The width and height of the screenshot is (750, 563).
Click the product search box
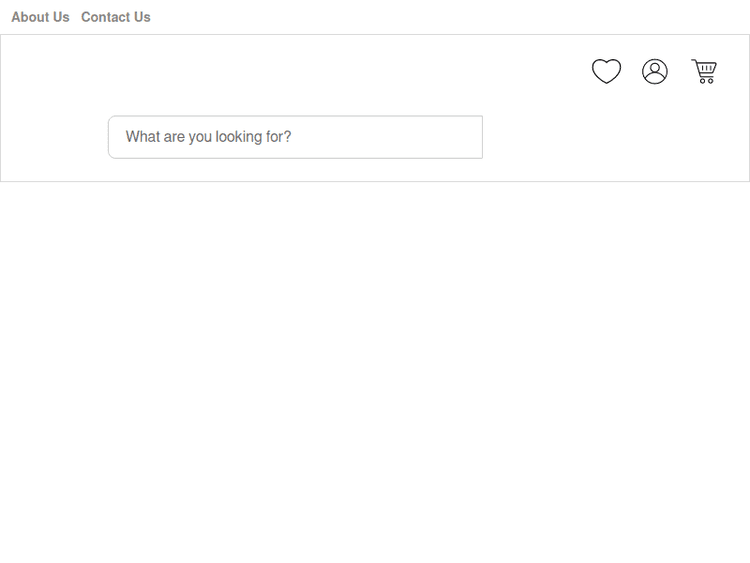point(295,137)
